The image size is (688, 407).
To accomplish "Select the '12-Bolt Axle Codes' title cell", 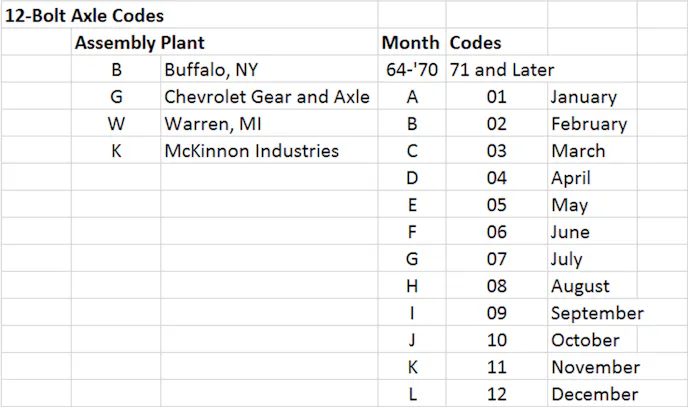I will click(84, 16).
